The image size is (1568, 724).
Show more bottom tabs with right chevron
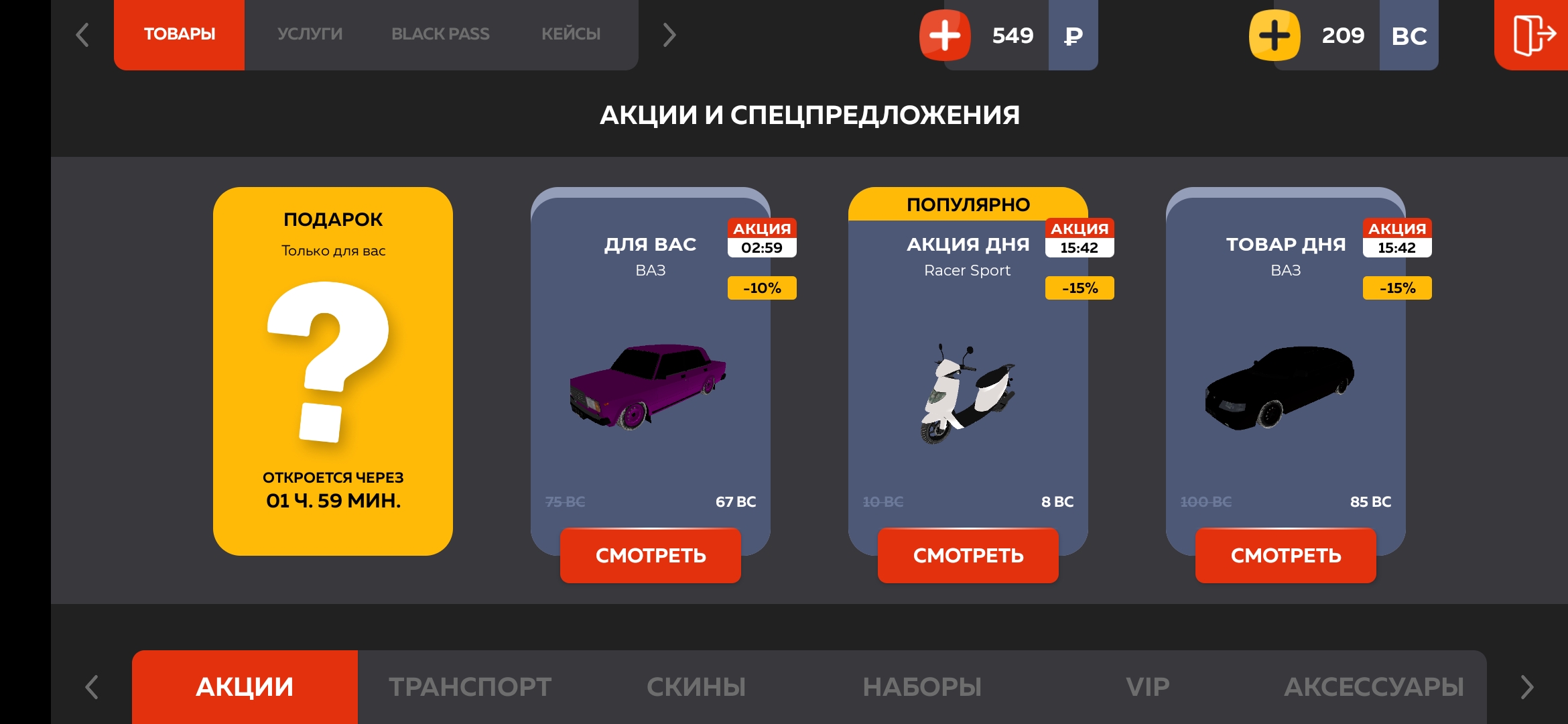pyautogui.click(x=1527, y=687)
